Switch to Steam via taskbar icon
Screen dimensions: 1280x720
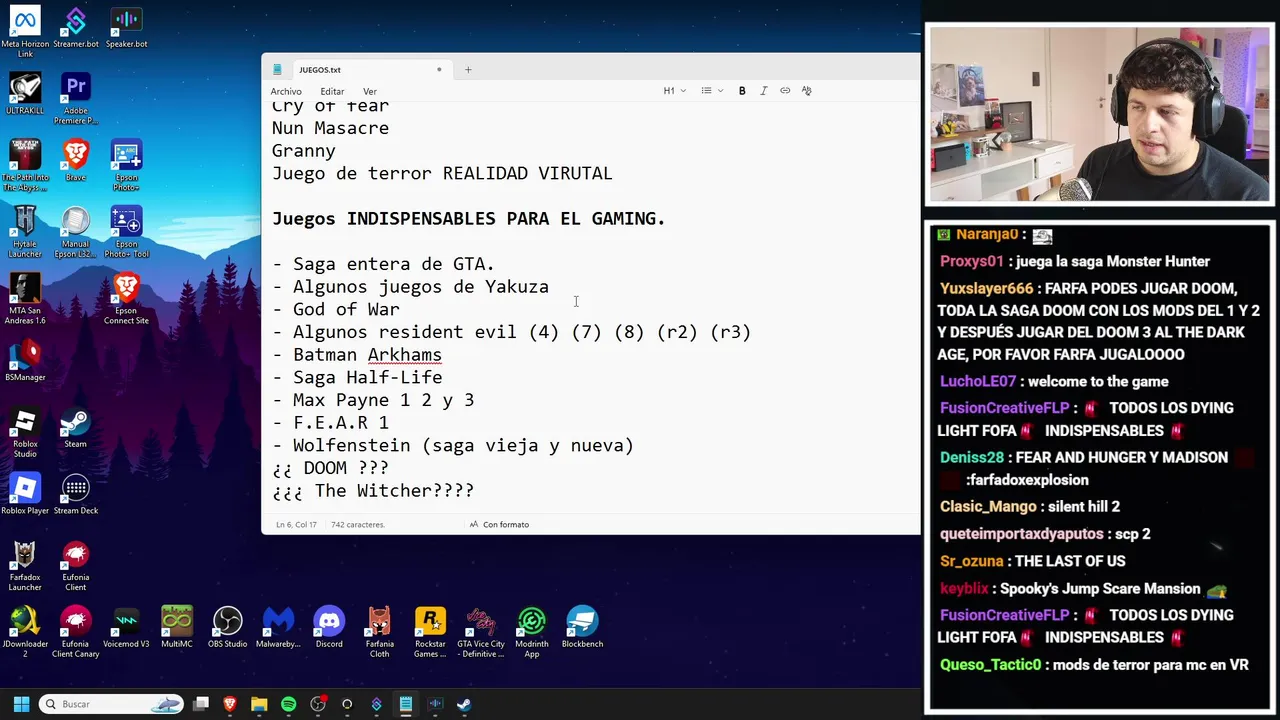tap(464, 704)
